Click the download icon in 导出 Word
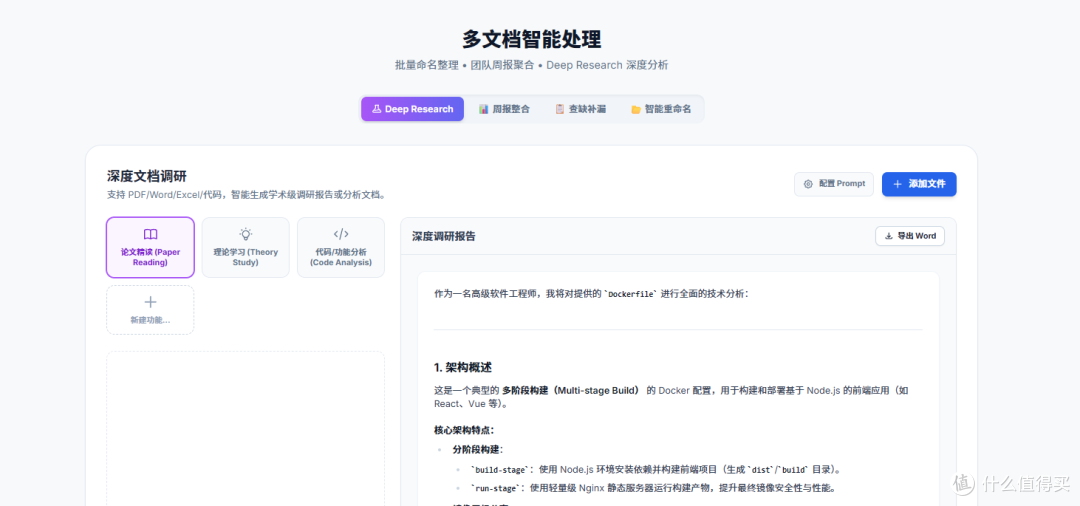The width and height of the screenshot is (1080, 506). [x=889, y=235]
